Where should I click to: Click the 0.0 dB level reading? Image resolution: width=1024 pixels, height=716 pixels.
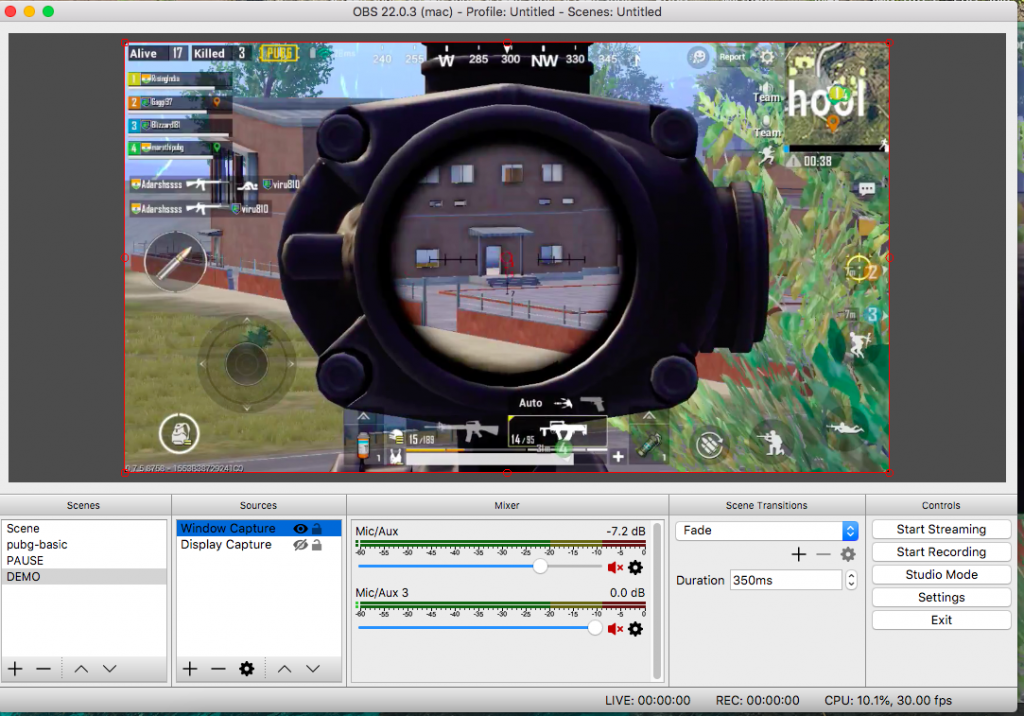[x=627, y=593]
